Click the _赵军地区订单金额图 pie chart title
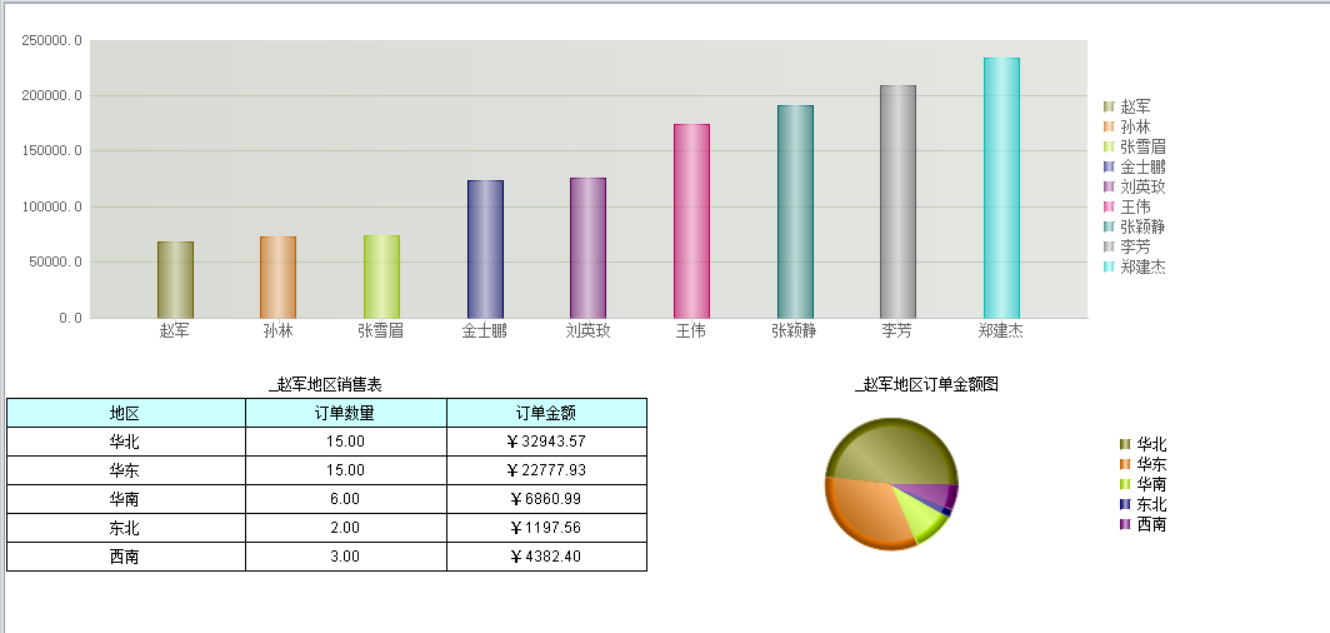1330x633 pixels. tap(927, 385)
